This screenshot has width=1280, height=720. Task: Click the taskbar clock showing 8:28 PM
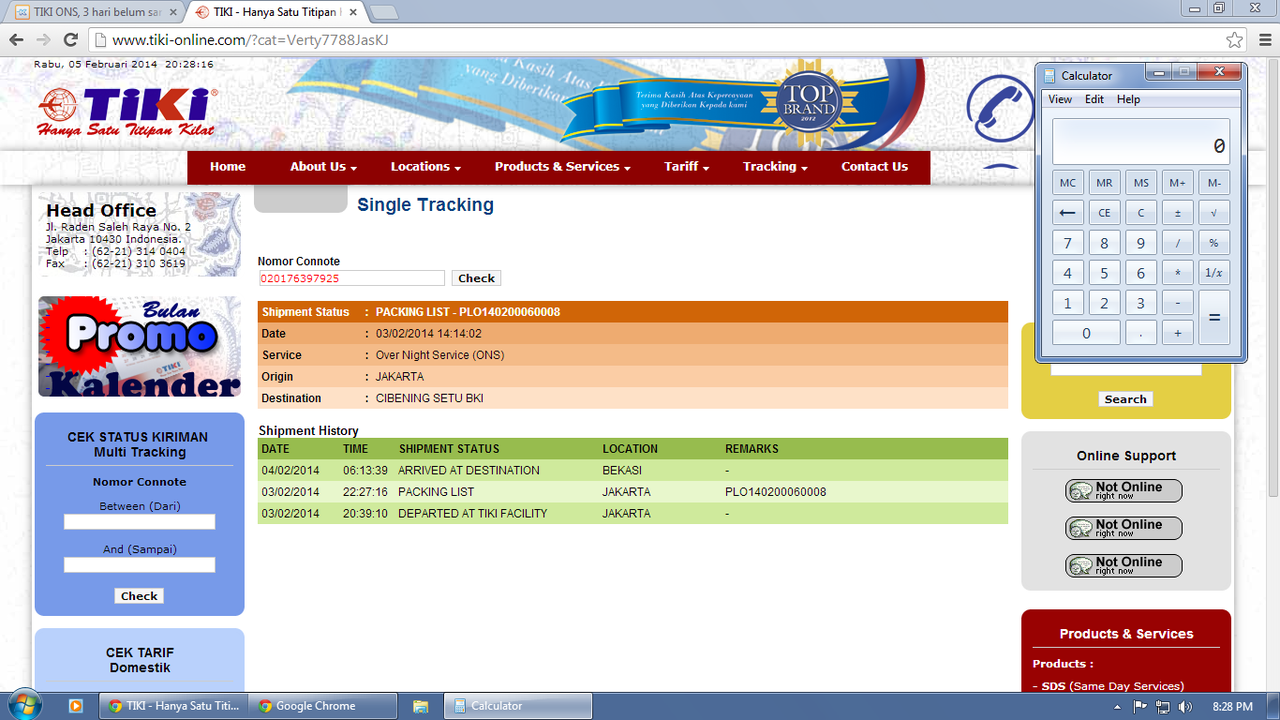(x=1233, y=706)
